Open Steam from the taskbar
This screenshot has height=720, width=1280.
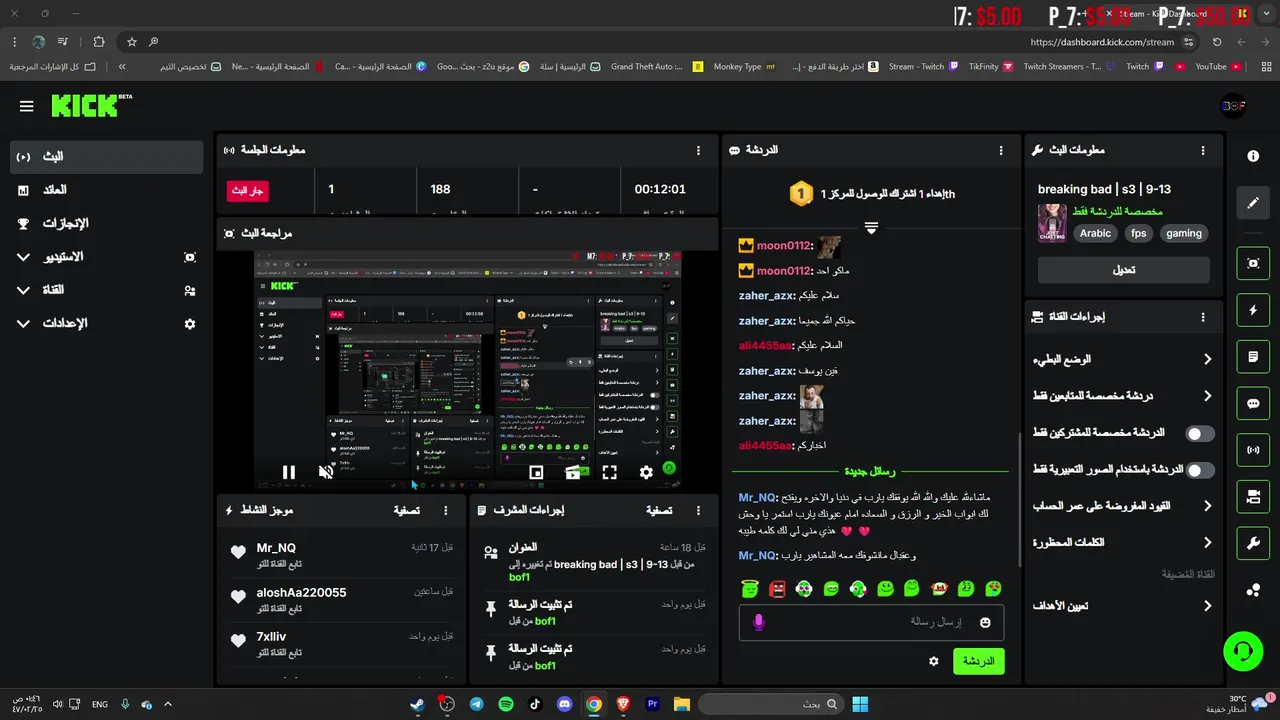417,704
